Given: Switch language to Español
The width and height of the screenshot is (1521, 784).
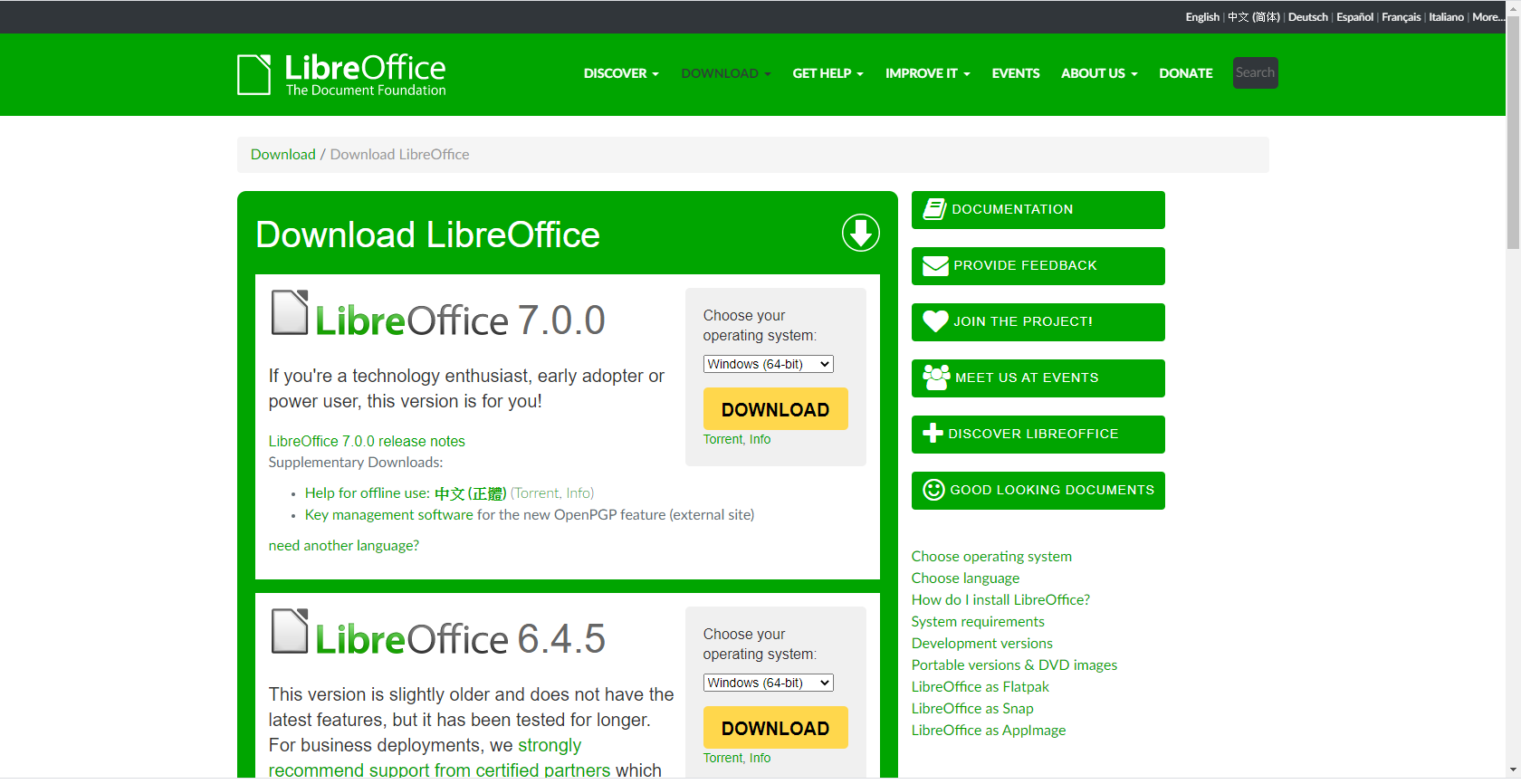Looking at the screenshot, I should pos(1355,17).
